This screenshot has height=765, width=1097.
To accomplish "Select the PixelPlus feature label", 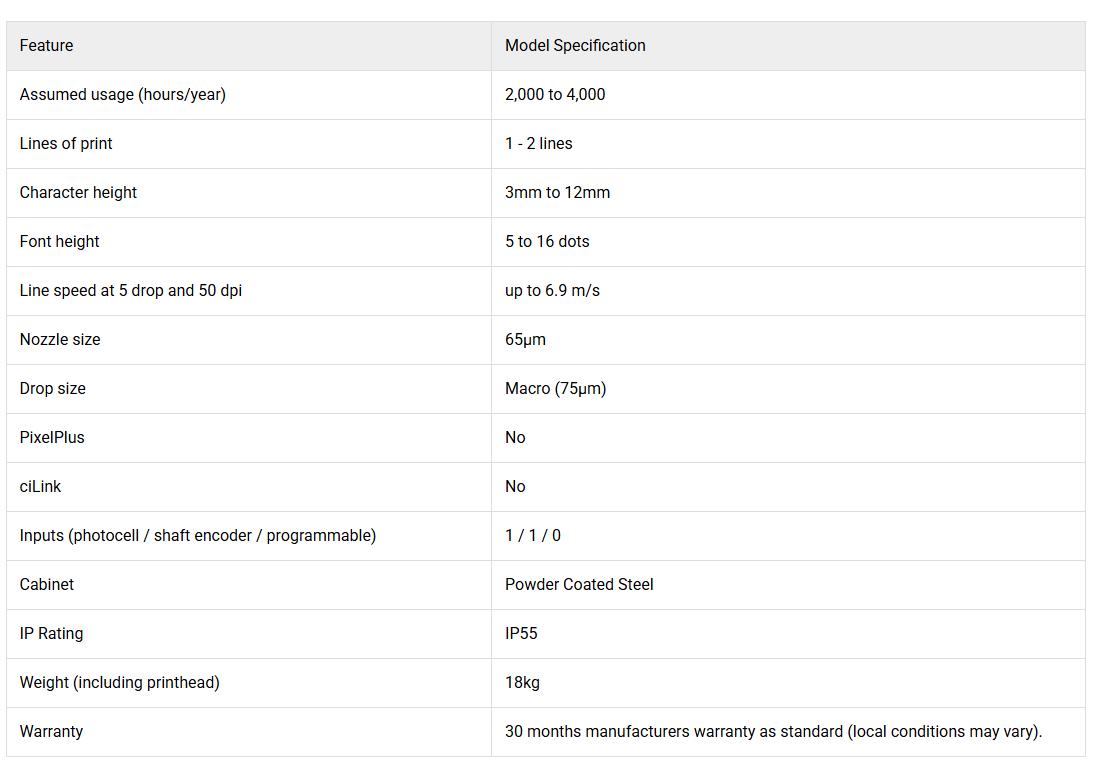I will point(52,437).
